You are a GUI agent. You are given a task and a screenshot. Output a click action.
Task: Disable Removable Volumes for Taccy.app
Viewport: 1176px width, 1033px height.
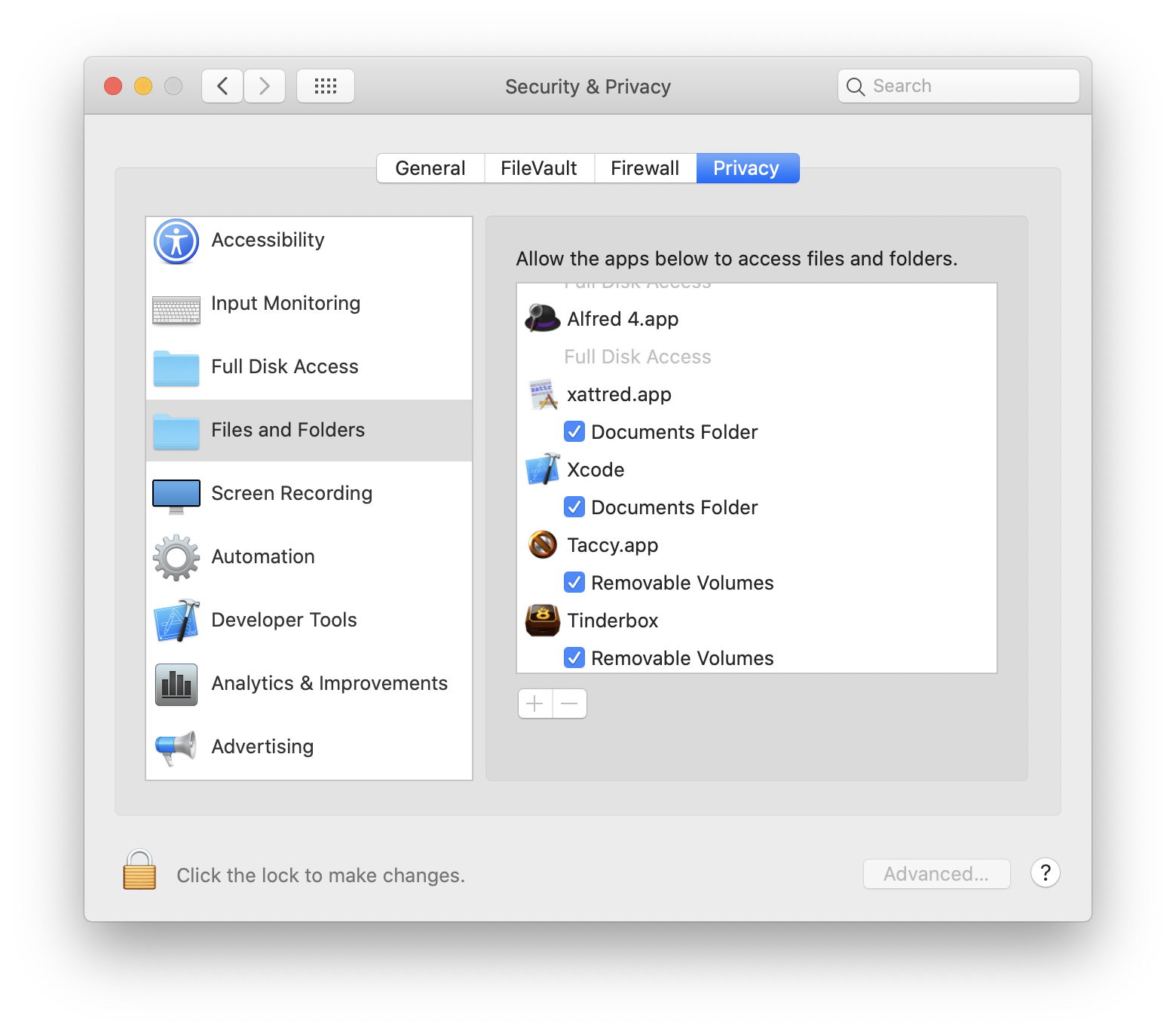[574, 582]
